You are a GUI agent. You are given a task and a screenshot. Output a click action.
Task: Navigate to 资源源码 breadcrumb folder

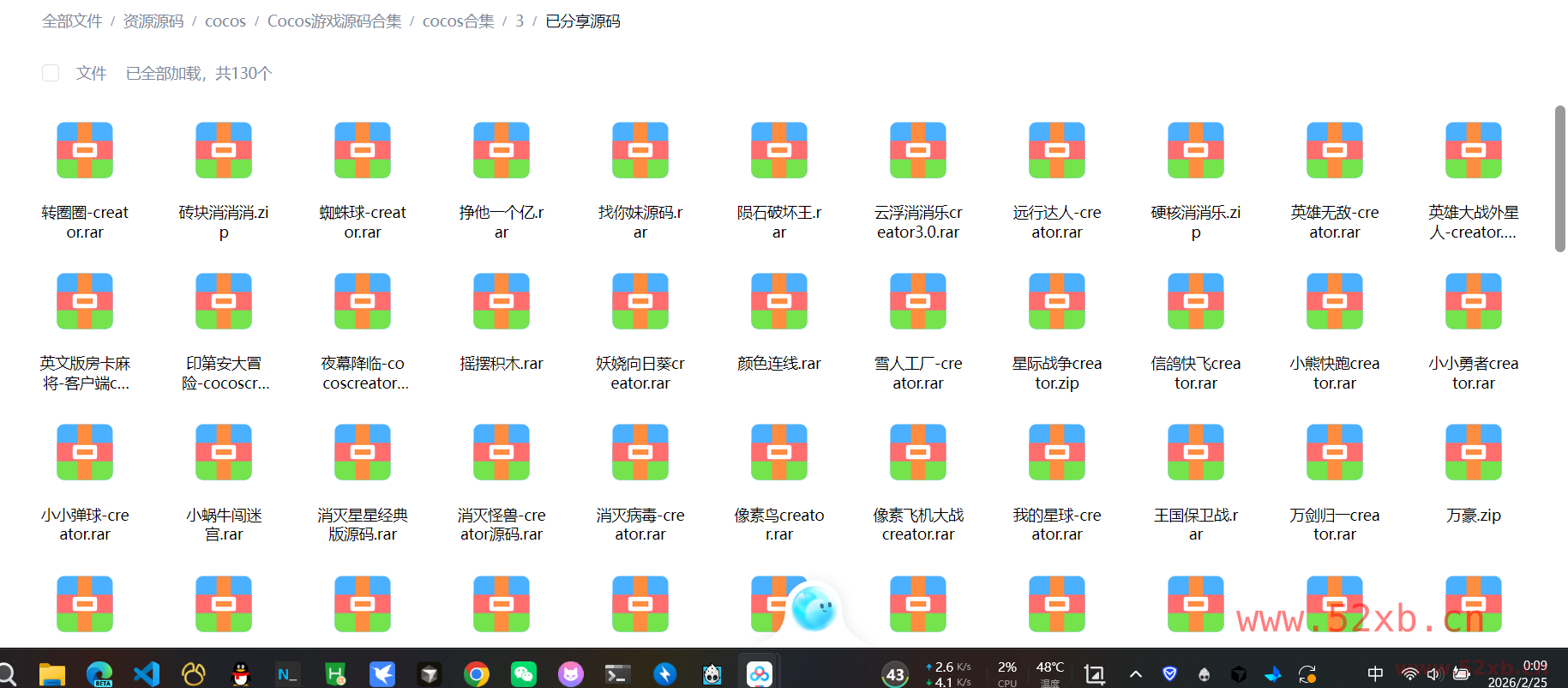153,21
